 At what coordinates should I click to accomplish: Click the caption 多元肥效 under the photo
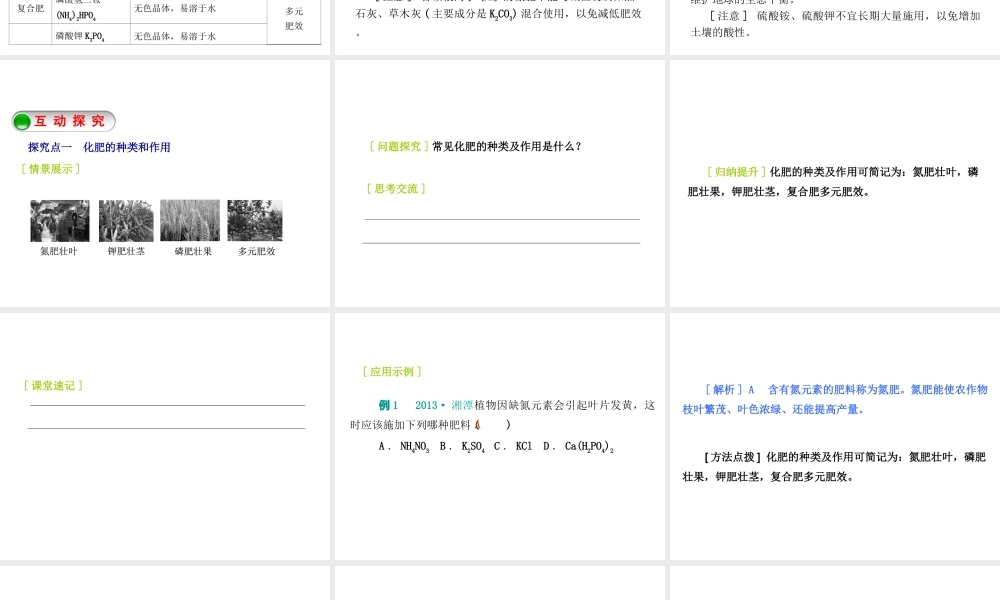tap(257, 251)
